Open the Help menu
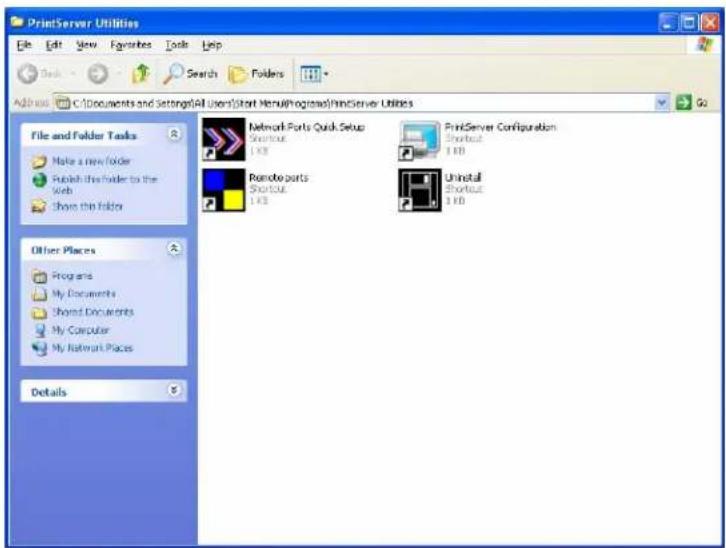 click(212, 45)
